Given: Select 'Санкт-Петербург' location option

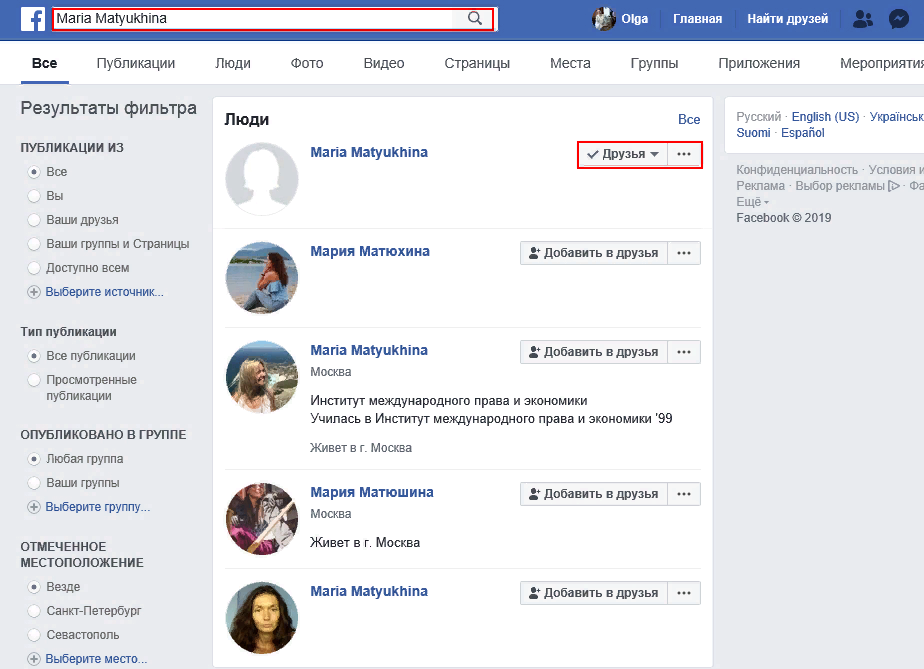Looking at the screenshot, I should (x=34, y=611).
